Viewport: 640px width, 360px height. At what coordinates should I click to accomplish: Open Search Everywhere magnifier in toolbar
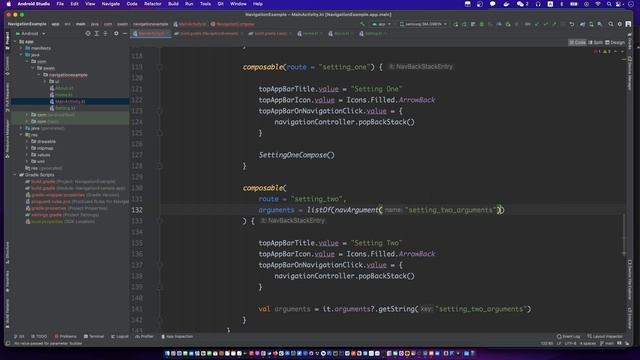coord(611,24)
